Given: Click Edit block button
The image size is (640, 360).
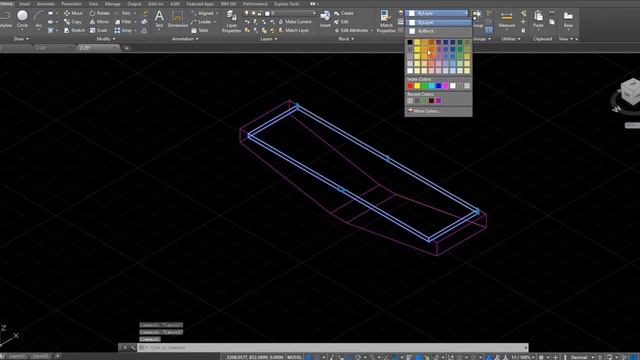Looking at the screenshot, I should tap(341, 22).
